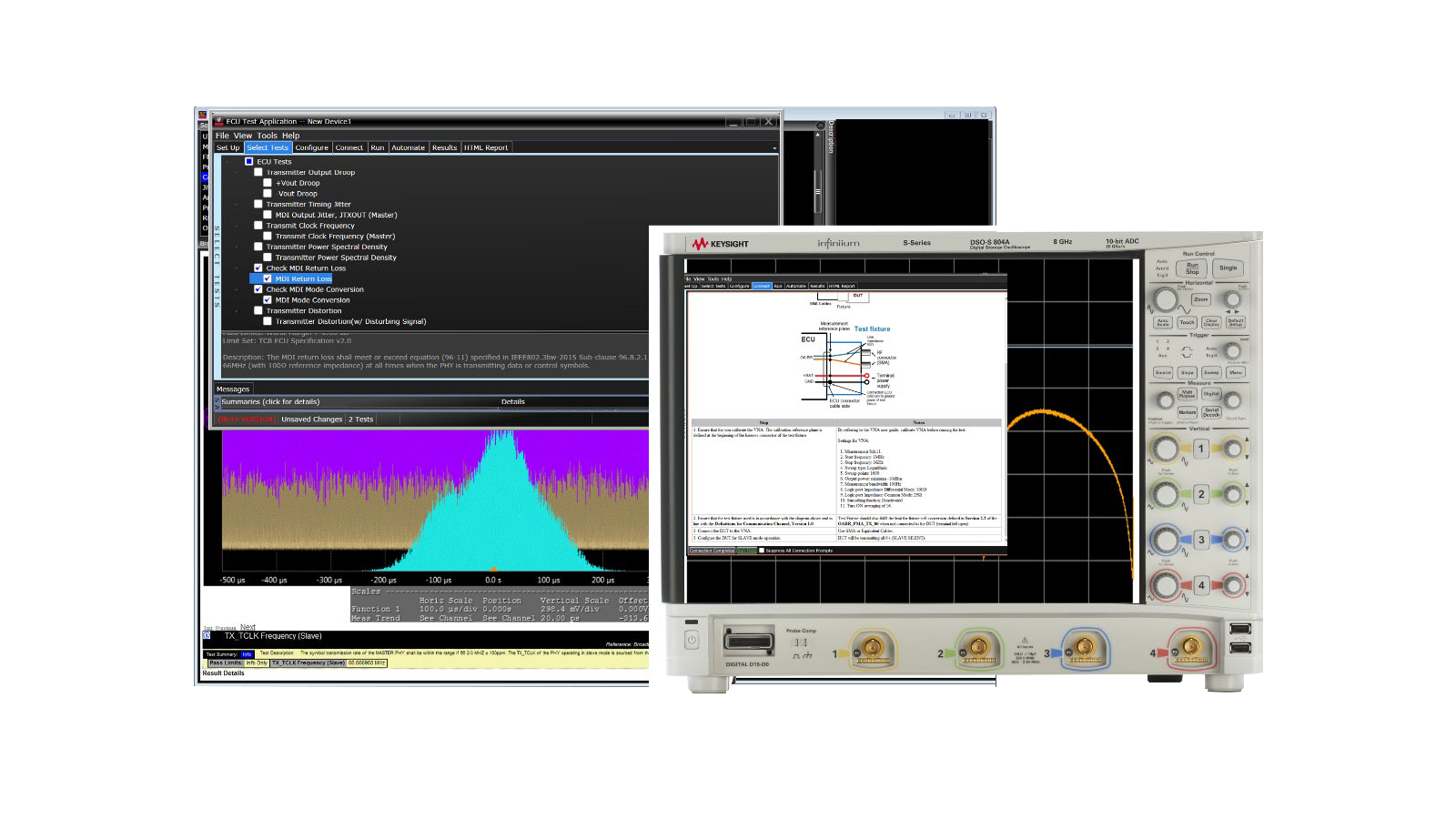Click the Summaries (click for details) link
The image size is (1456, 819).
[270, 402]
